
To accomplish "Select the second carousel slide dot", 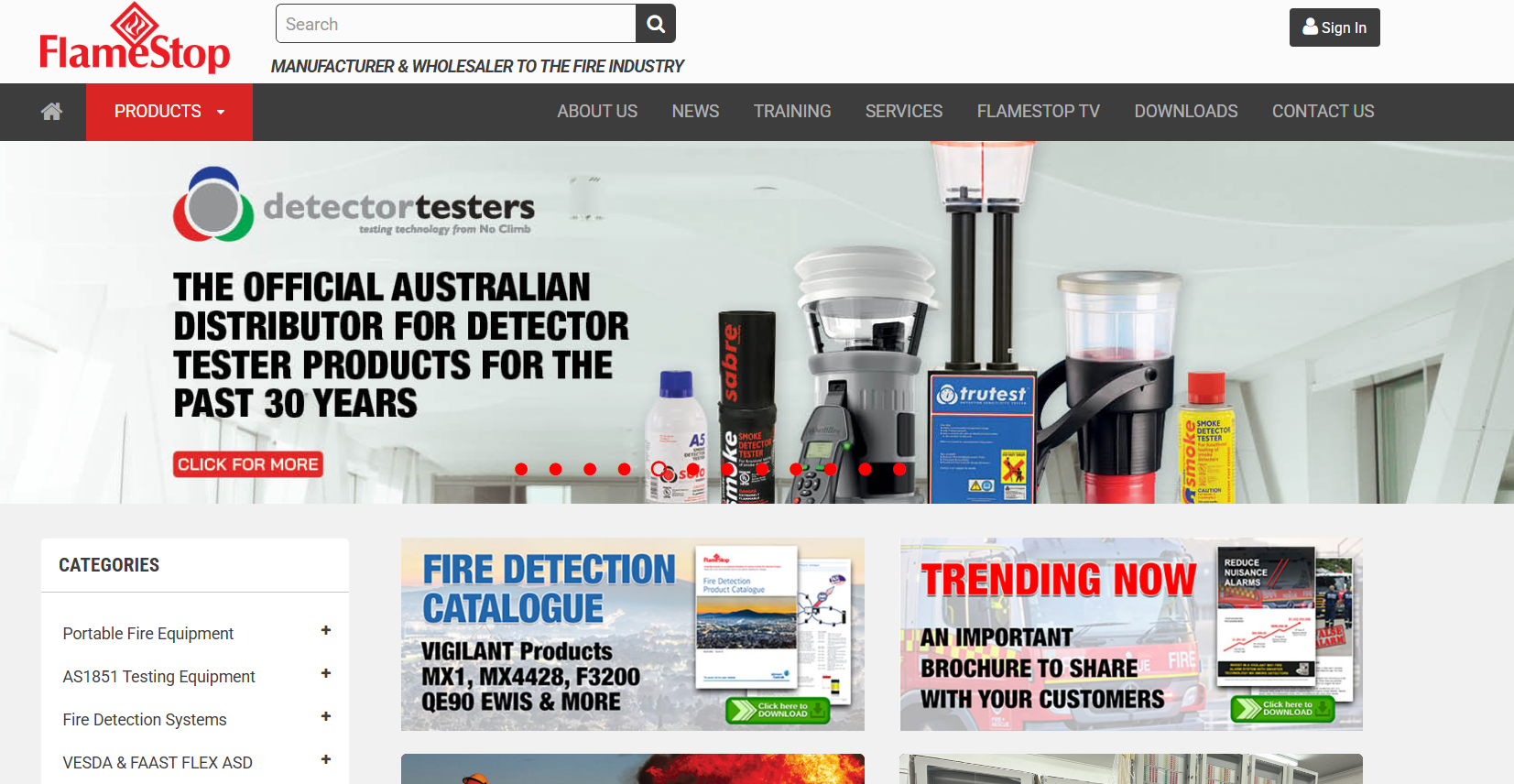I will point(555,469).
